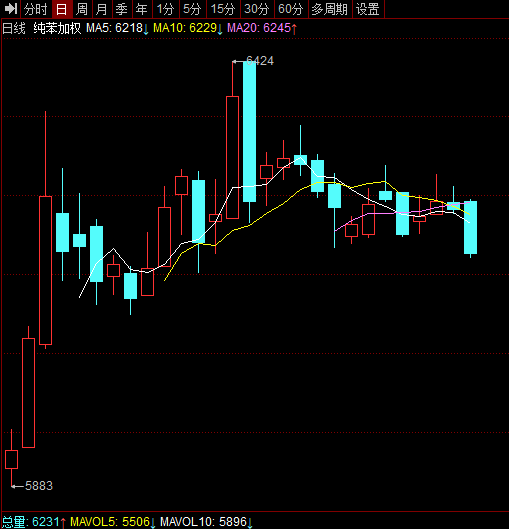This screenshot has width=509, height=529.
Task: Select the 日 daily period tab
Action: pyautogui.click(x=62, y=9)
